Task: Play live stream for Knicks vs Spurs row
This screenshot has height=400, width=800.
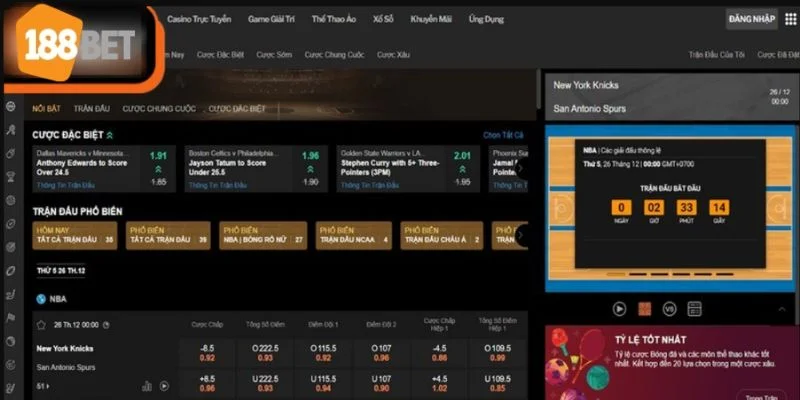Action: [164, 386]
